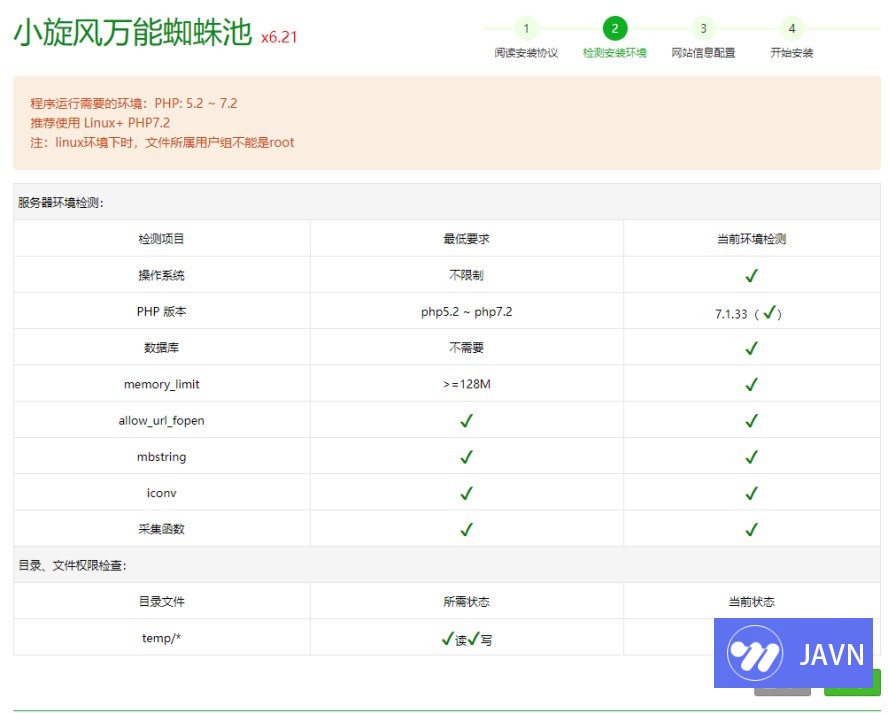
Task: Click allow_url_fopen minimum-requirement checkmark
Action: click(466, 421)
